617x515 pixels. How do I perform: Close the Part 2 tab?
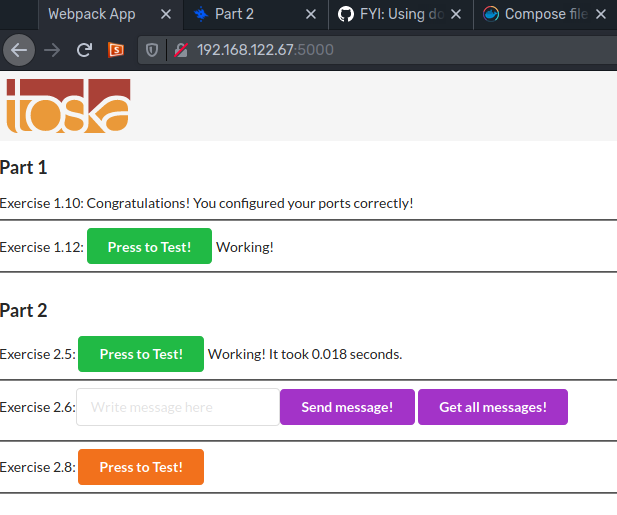click(x=310, y=14)
